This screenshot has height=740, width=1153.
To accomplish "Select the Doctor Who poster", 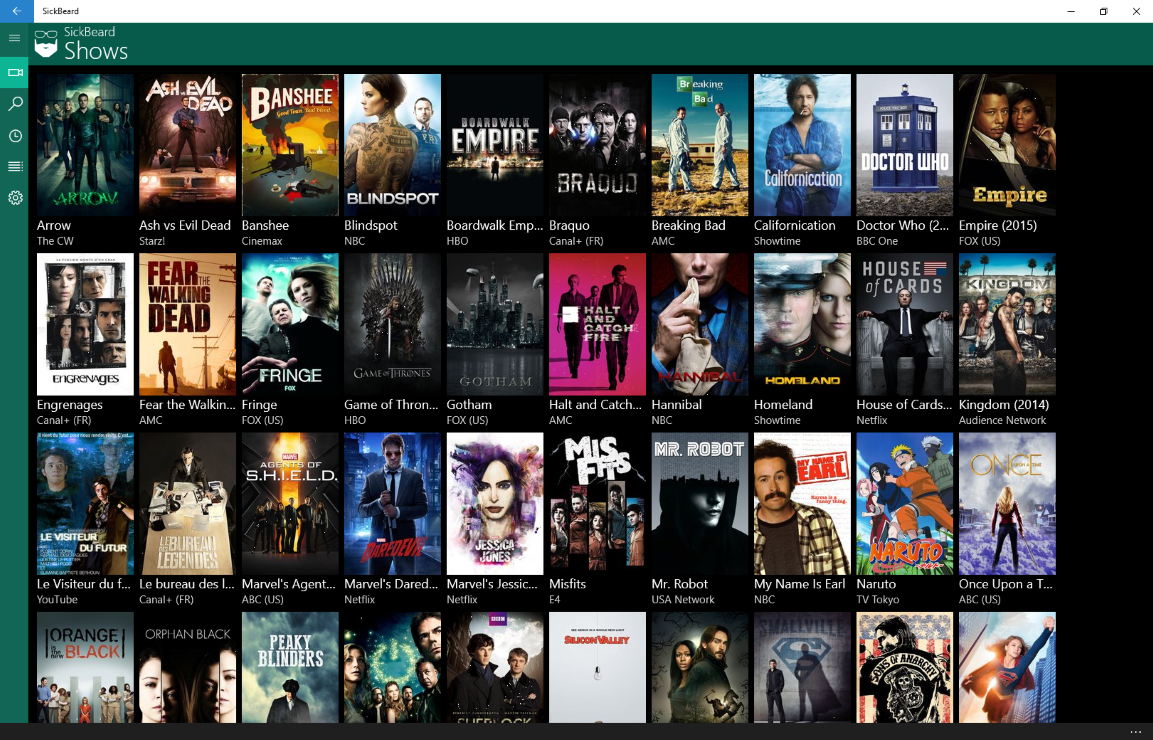I will [904, 145].
